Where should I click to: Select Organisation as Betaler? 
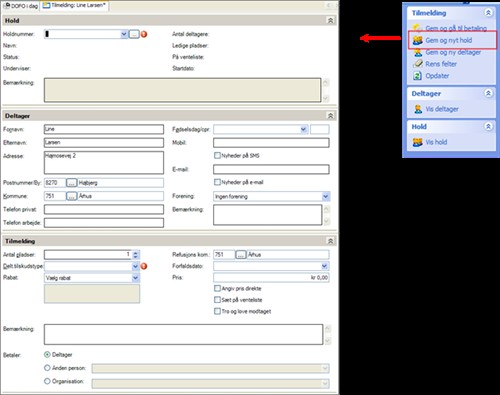(x=47, y=381)
